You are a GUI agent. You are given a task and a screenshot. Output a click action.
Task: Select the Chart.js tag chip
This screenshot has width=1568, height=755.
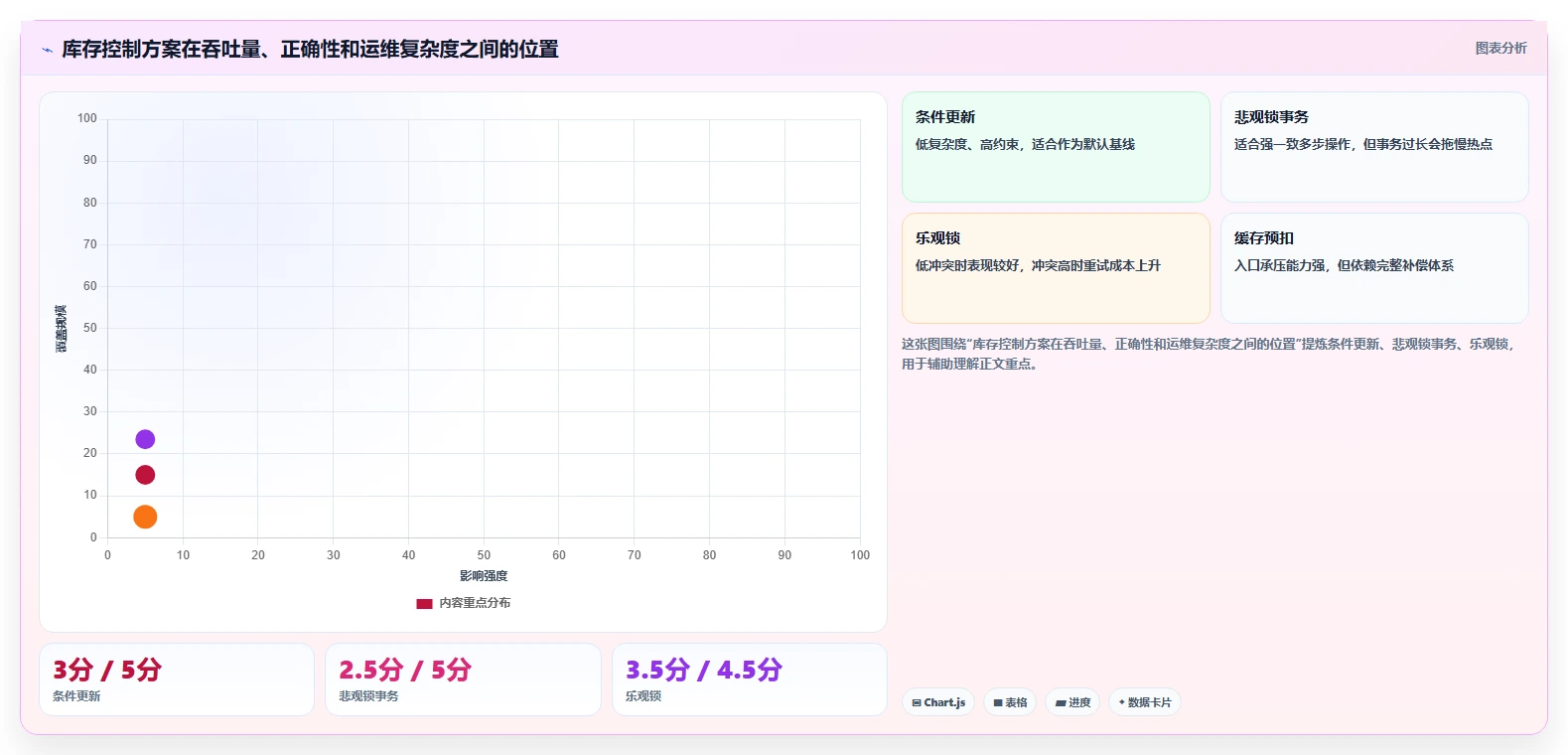[x=938, y=702]
